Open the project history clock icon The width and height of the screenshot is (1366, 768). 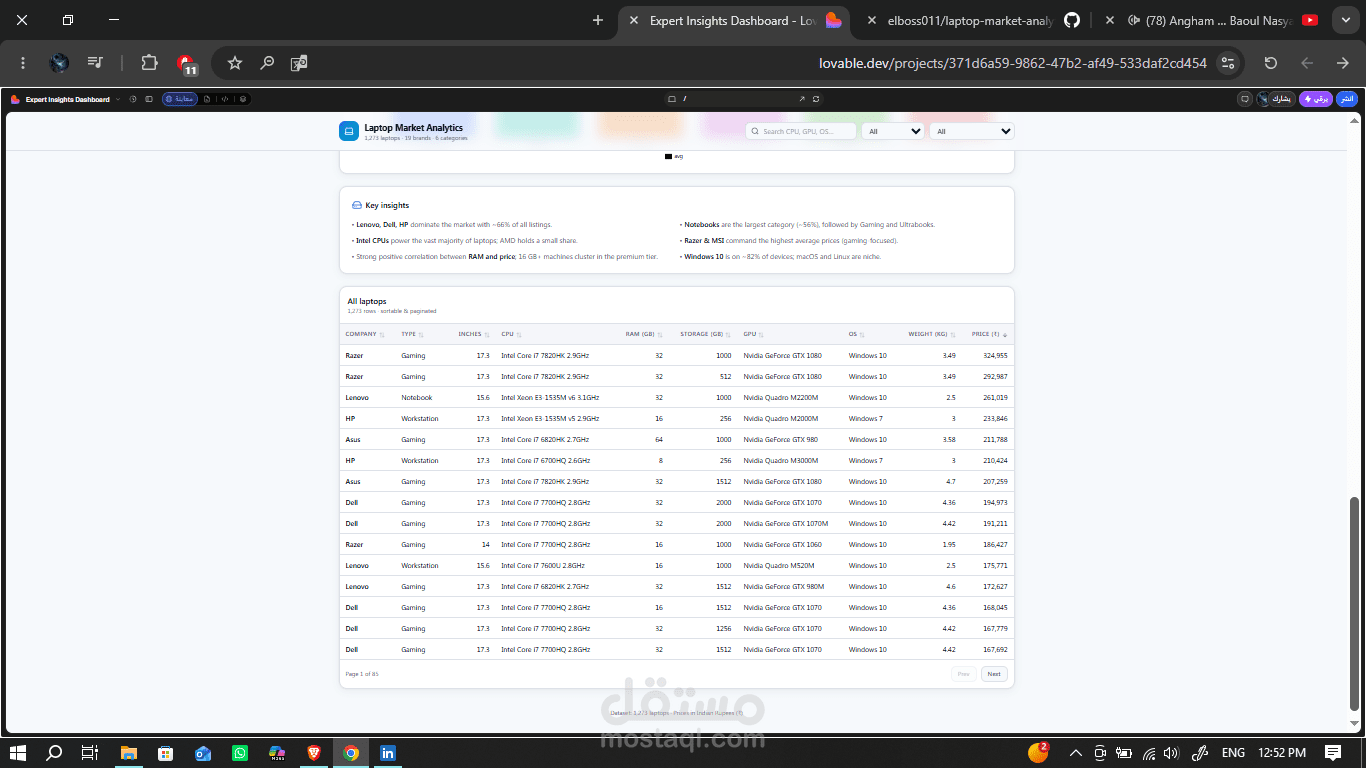[133, 99]
